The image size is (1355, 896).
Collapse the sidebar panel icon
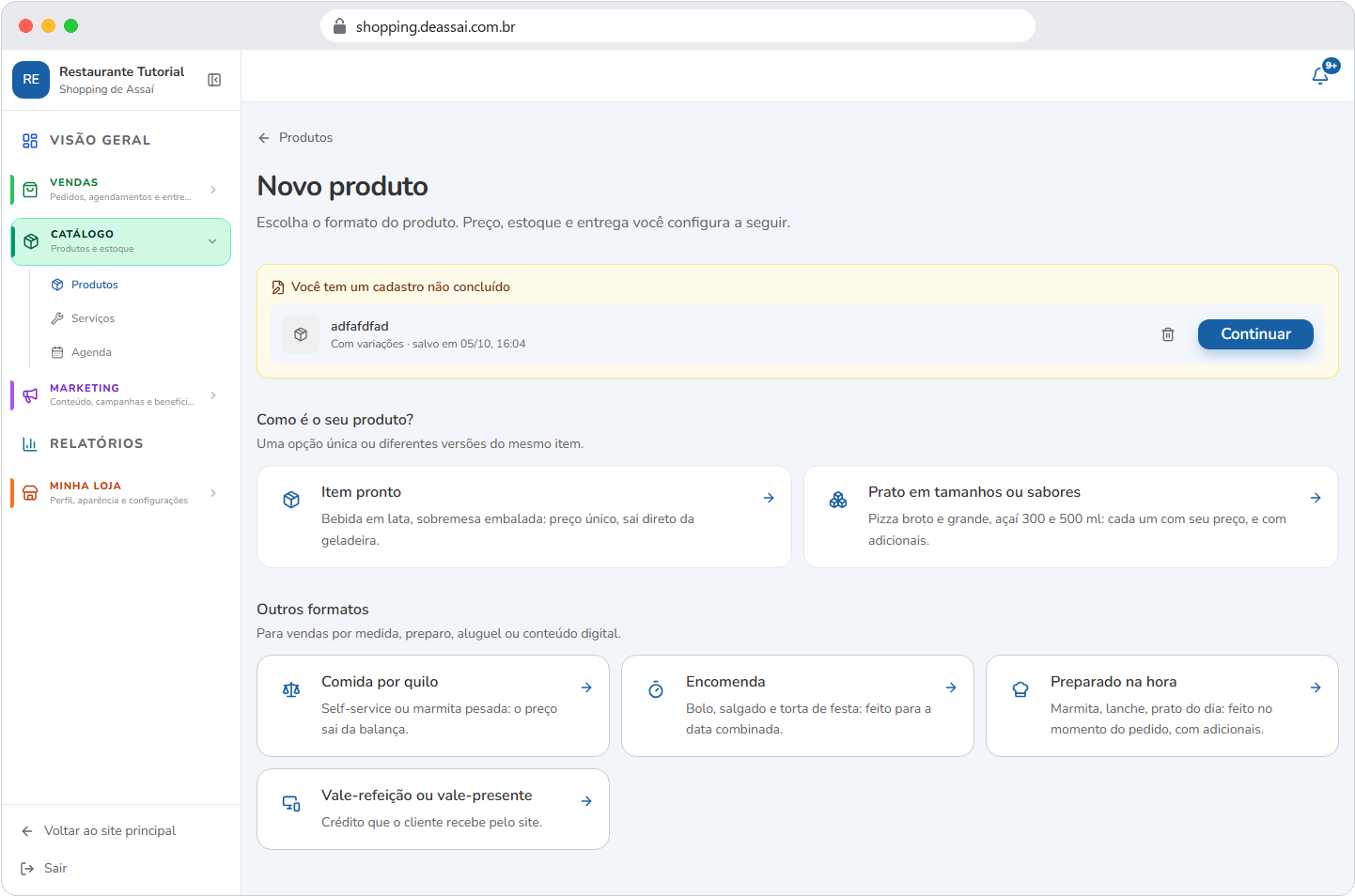(214, 80)
